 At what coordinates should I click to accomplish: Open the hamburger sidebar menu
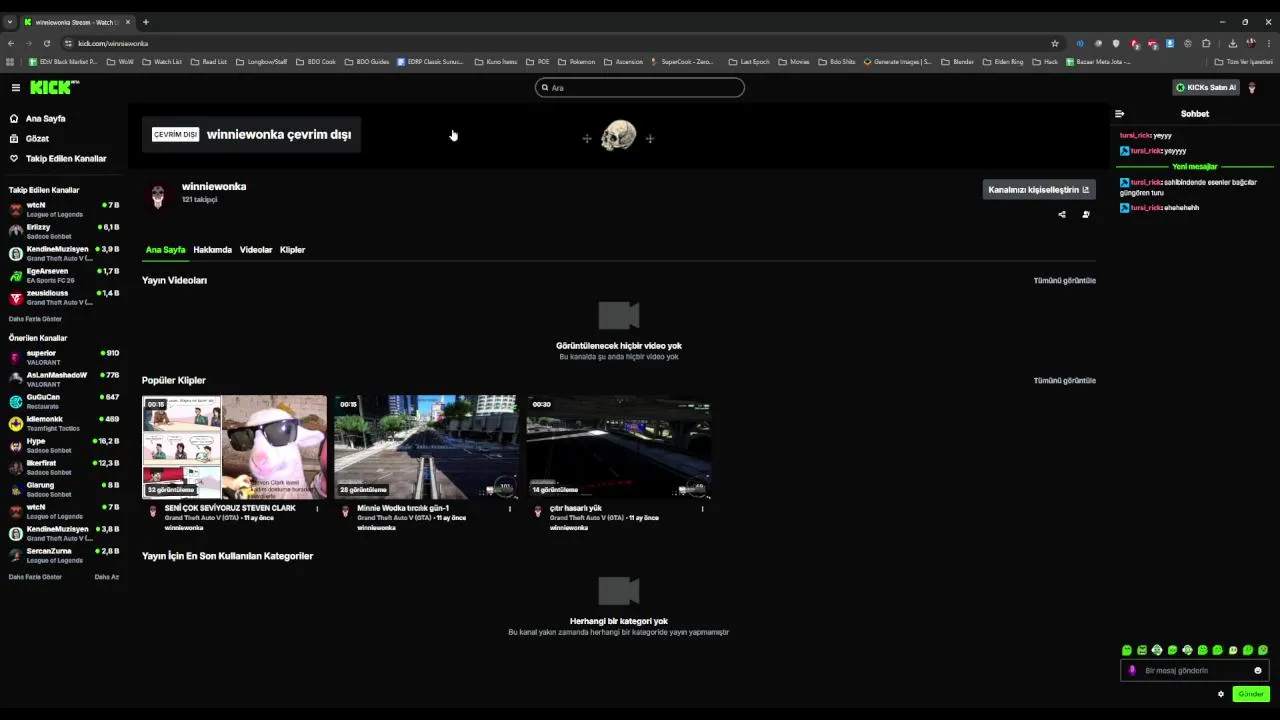click(16, 88)
